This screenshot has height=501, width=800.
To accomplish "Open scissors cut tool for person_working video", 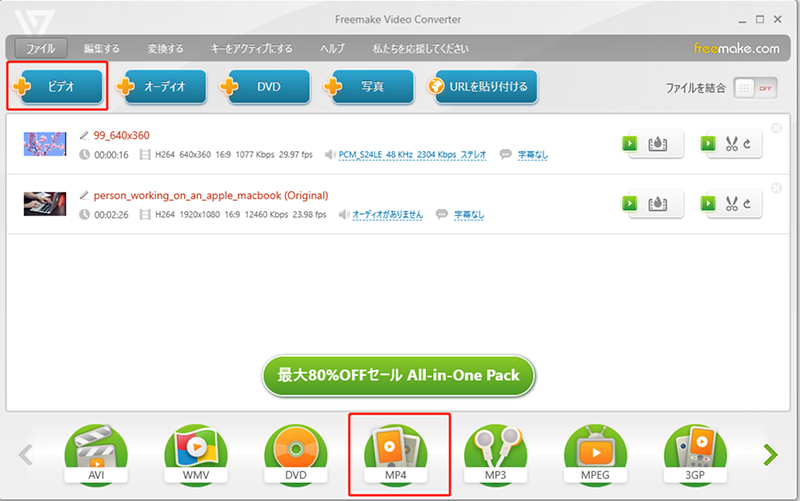I will [x=732, y=204].
